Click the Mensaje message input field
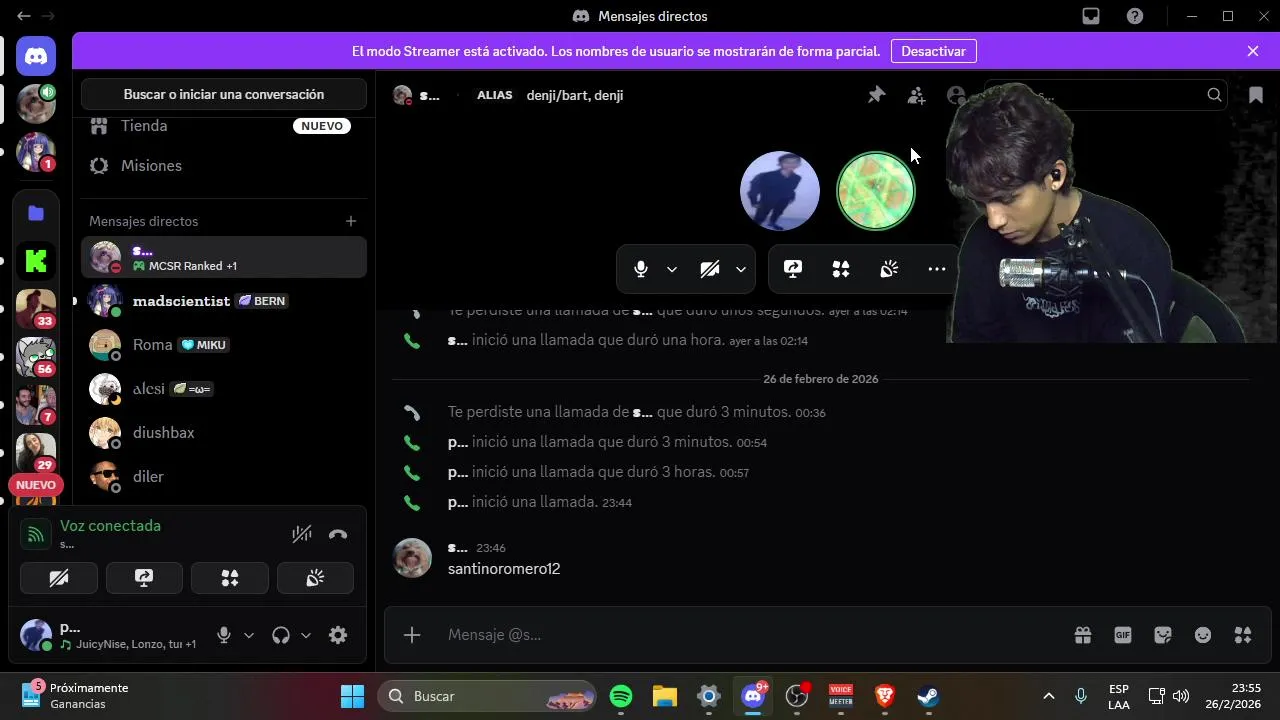Viewport: 1280px width, 720px height. (x=750, y=635)
